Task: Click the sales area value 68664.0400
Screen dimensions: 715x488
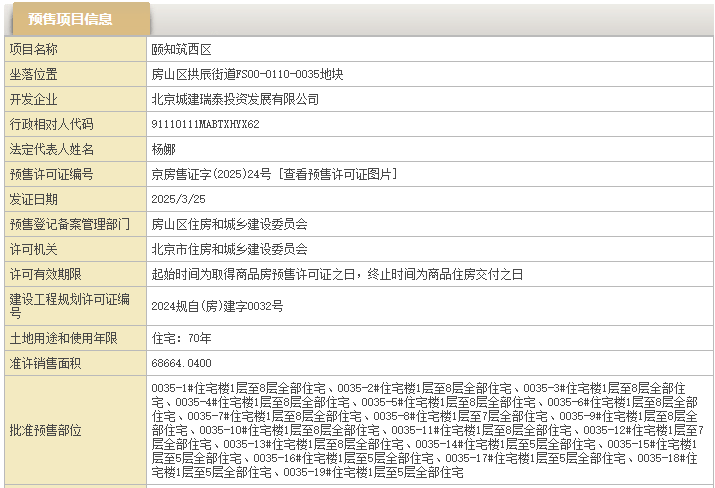Action: (x=181, y=363)
